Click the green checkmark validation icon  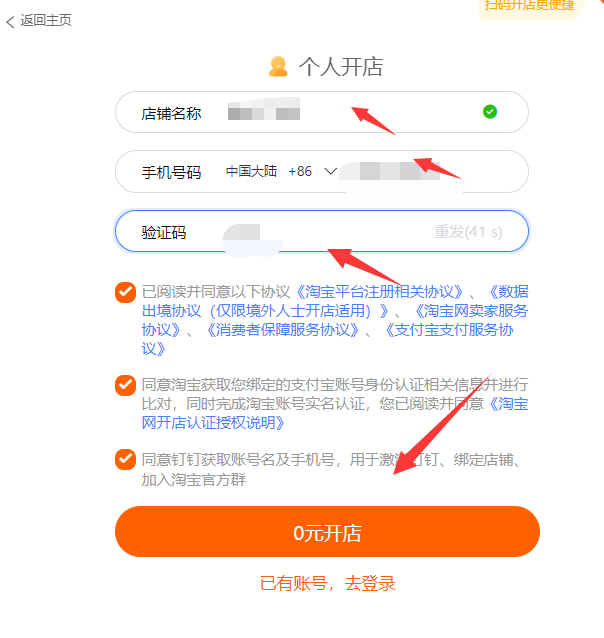[x=490, y=111]
